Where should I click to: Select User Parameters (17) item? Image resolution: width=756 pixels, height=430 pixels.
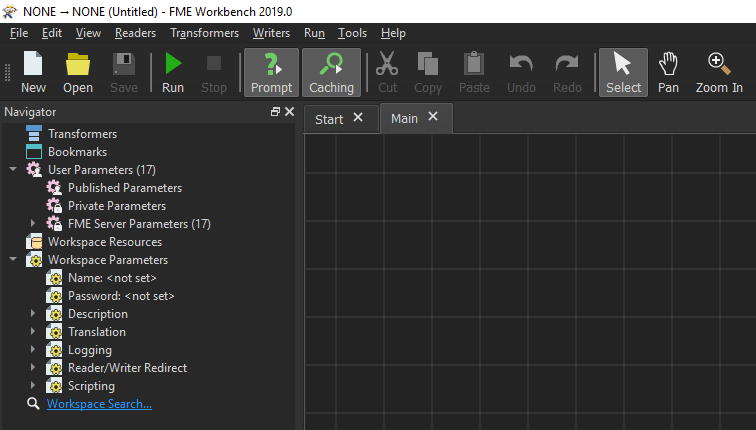(102, 170)
